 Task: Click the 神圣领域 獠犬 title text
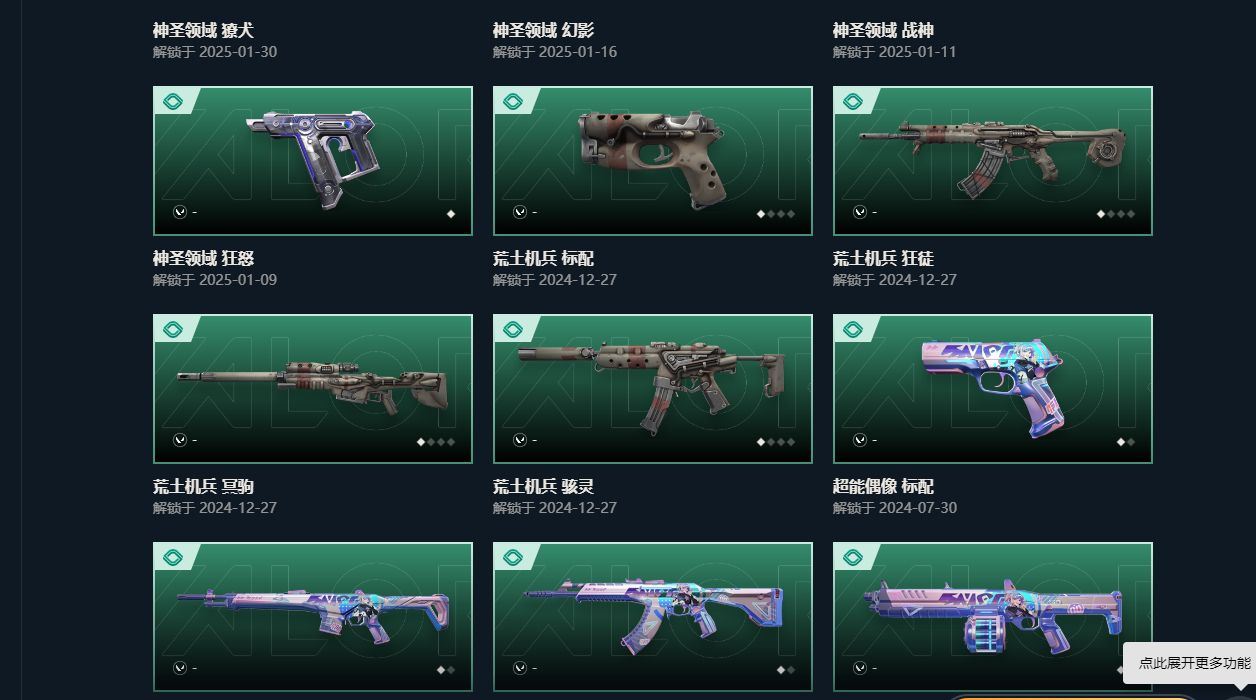pyautogui.click(x=203, y=31)
